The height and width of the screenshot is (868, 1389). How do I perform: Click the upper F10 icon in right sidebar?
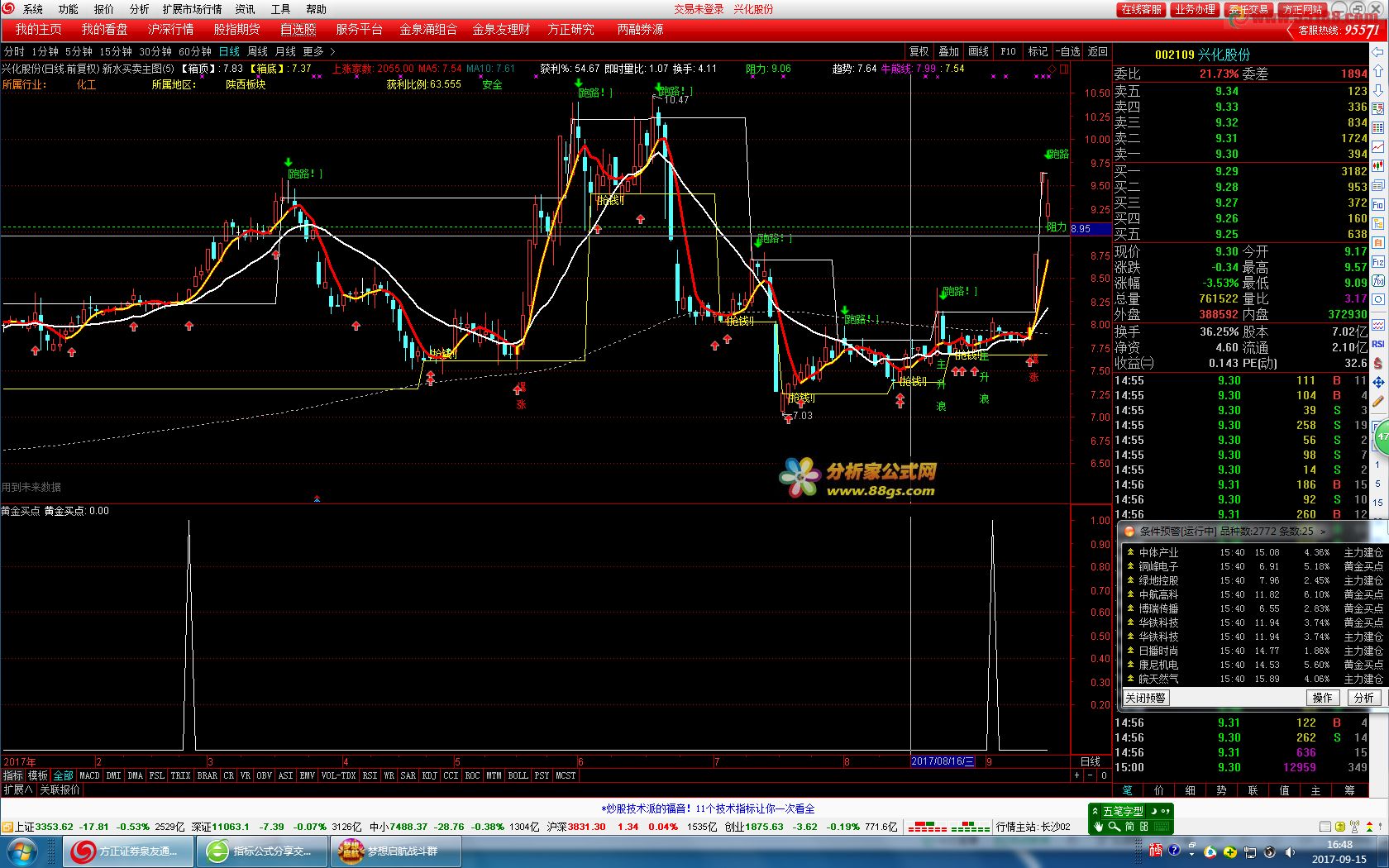coord(1378,204)
